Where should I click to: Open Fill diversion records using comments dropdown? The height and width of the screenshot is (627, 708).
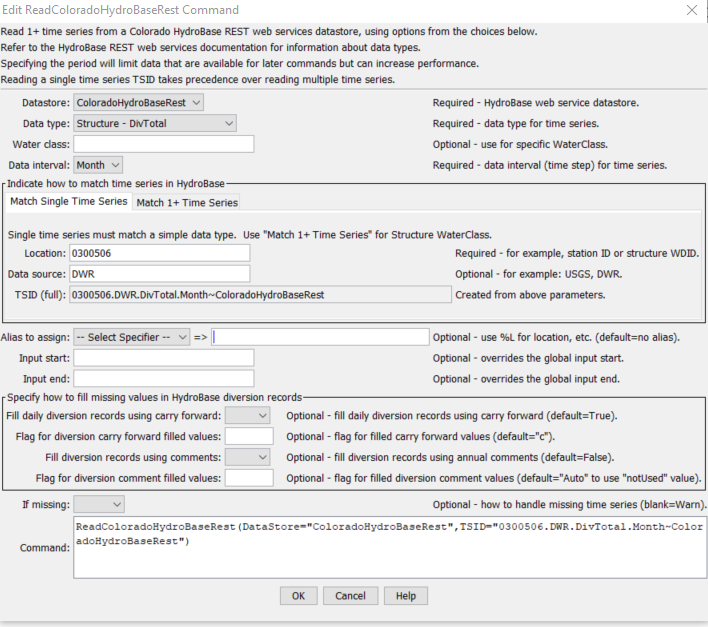pyautogui.click(x=247, y=457)
